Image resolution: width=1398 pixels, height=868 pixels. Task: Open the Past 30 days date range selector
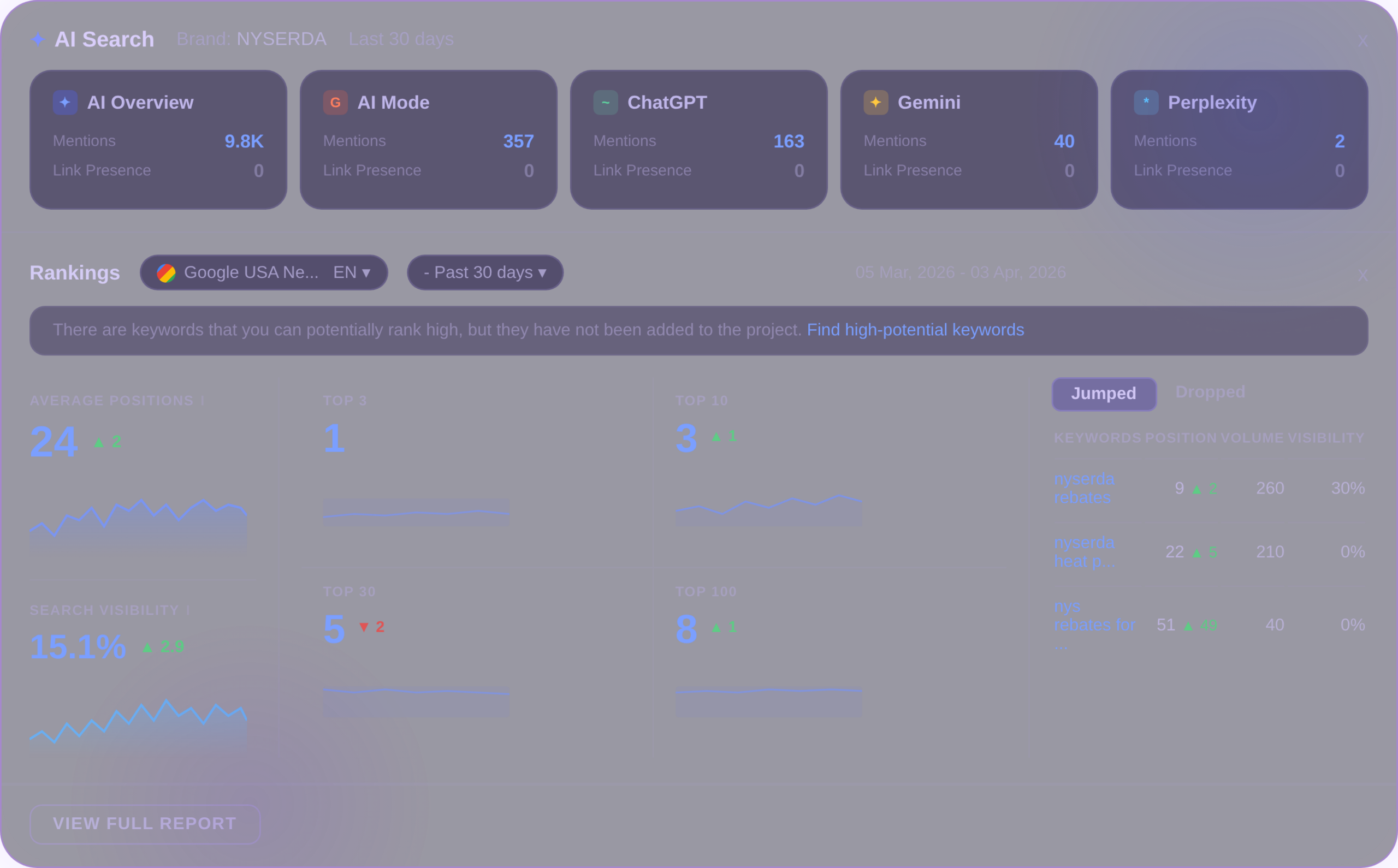tap(484, 272)
